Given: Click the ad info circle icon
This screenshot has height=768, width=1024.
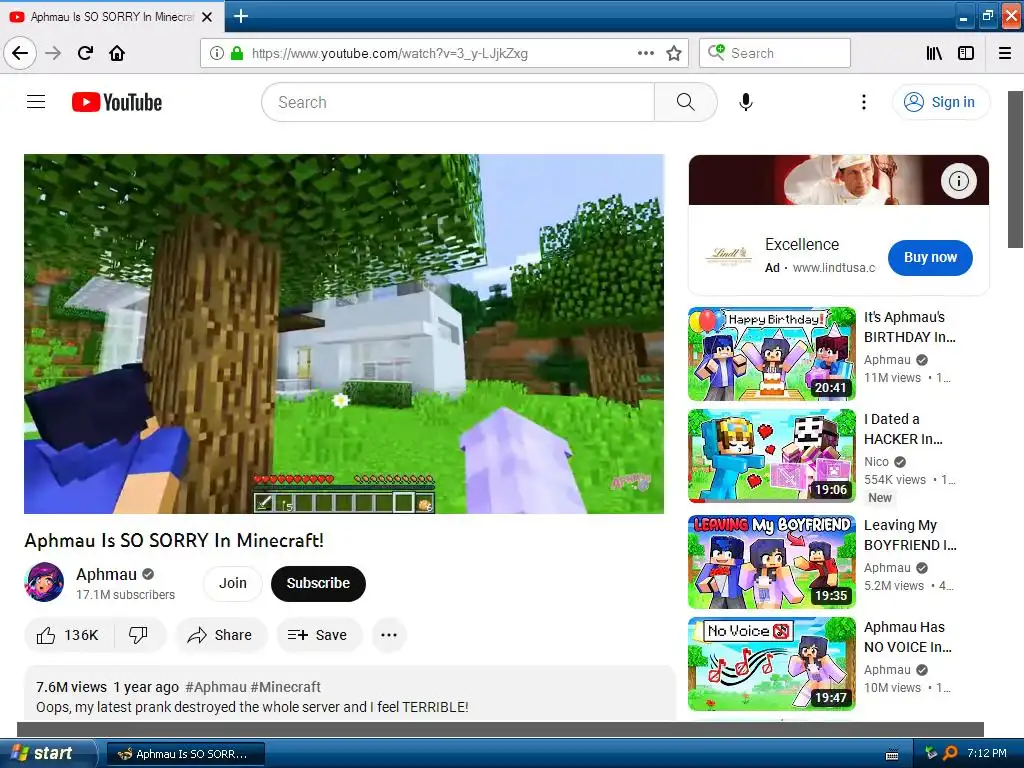Looking at the screenshot, I should (x=959, y=181).
